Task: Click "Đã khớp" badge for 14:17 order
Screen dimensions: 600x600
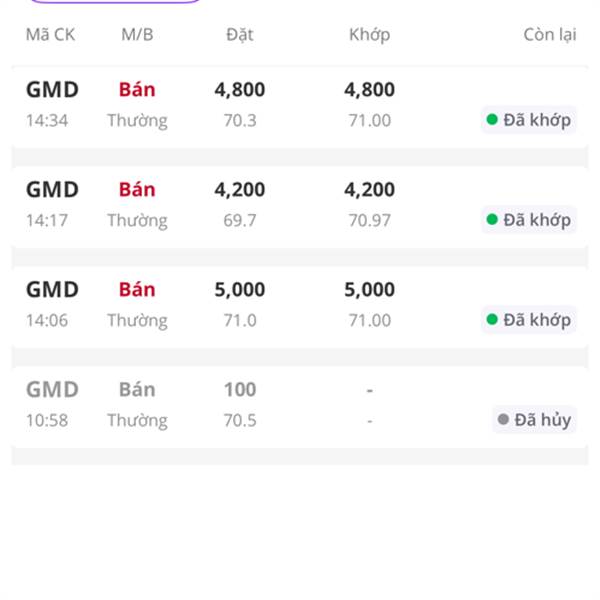Action: 529,220
